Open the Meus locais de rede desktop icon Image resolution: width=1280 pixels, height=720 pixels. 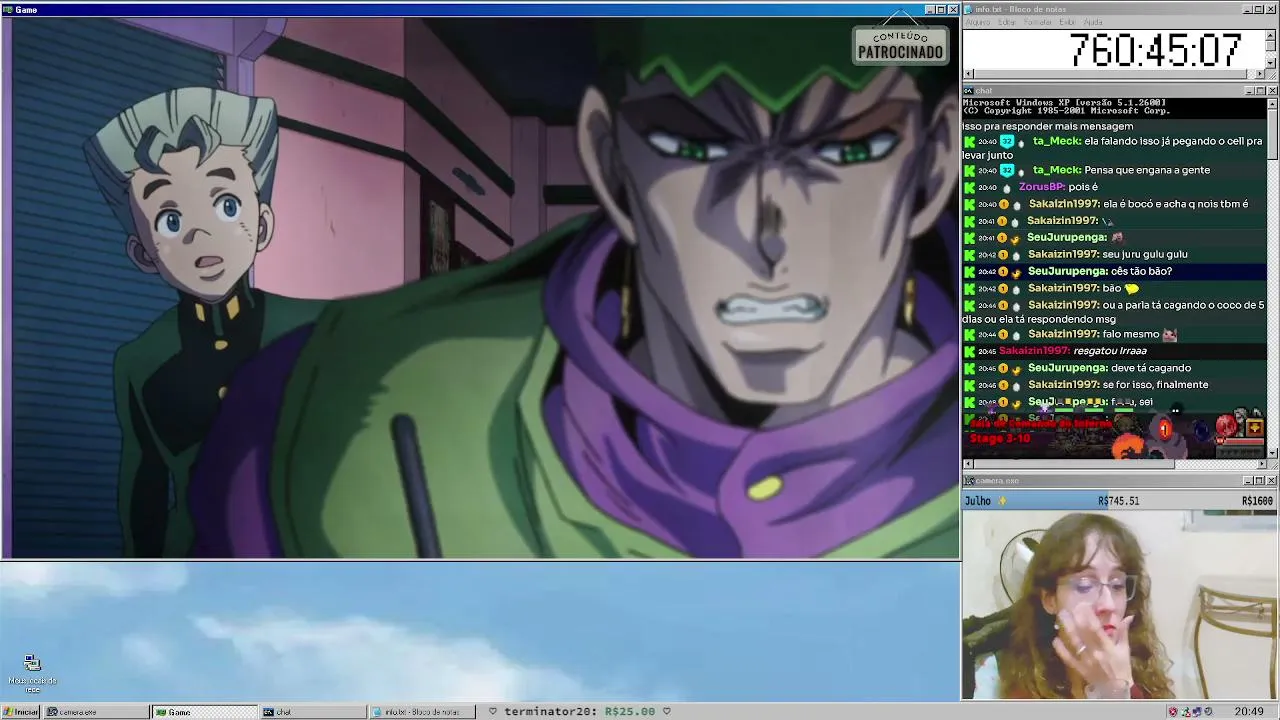point(32,672)
